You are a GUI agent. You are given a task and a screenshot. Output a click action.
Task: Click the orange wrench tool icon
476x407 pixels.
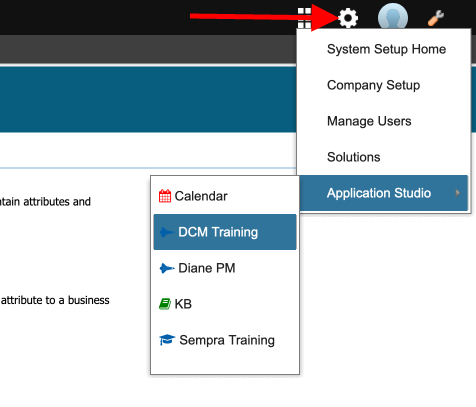436,18
